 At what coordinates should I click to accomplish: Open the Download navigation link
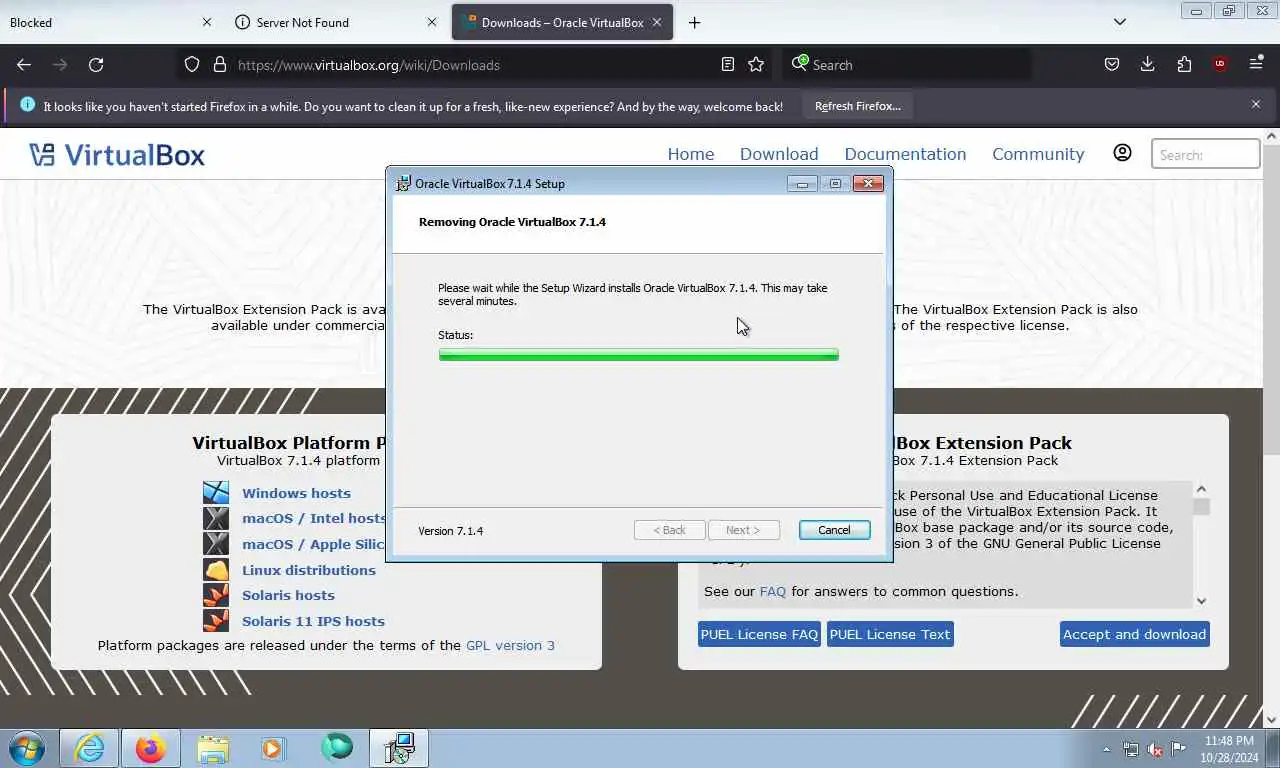click(x=779, y=154)
